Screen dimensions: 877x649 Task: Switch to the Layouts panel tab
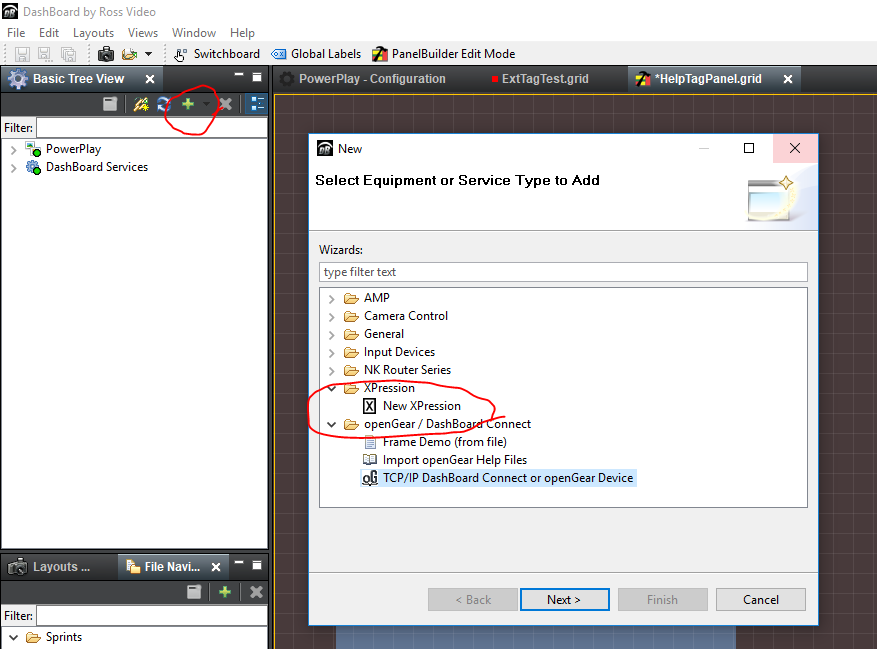point(49,567)
